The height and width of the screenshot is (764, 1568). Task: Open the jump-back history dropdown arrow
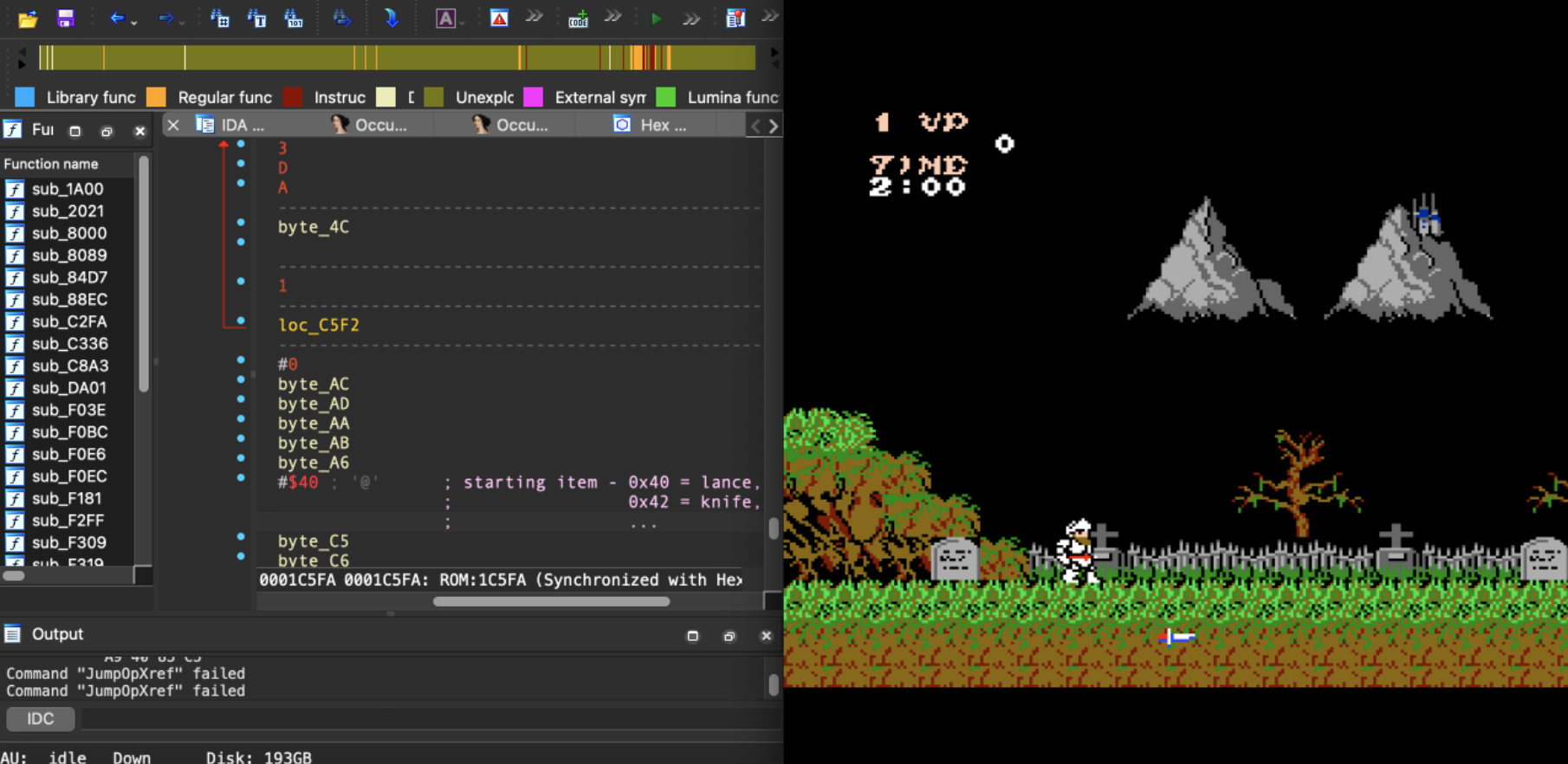point(134,22)
